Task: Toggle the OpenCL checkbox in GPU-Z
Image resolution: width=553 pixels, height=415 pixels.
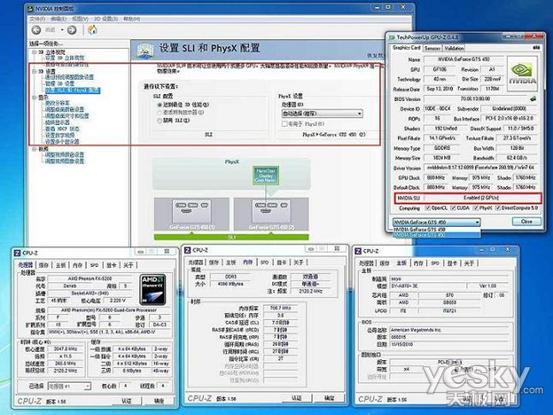Action: coord(428,208)
